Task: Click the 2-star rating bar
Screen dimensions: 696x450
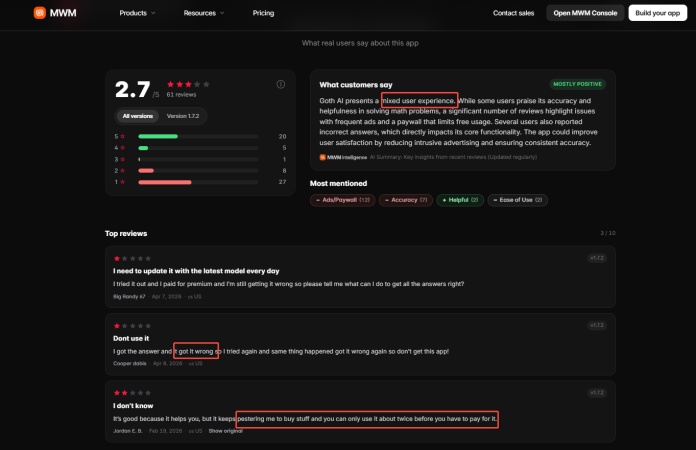Action: [198, 170]
